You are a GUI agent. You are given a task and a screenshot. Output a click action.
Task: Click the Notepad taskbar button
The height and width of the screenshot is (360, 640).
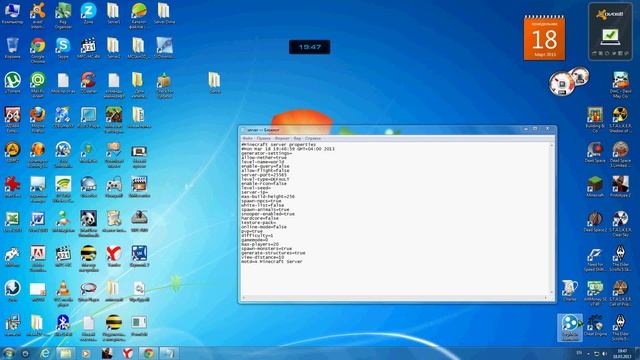[x=169, y=353]
